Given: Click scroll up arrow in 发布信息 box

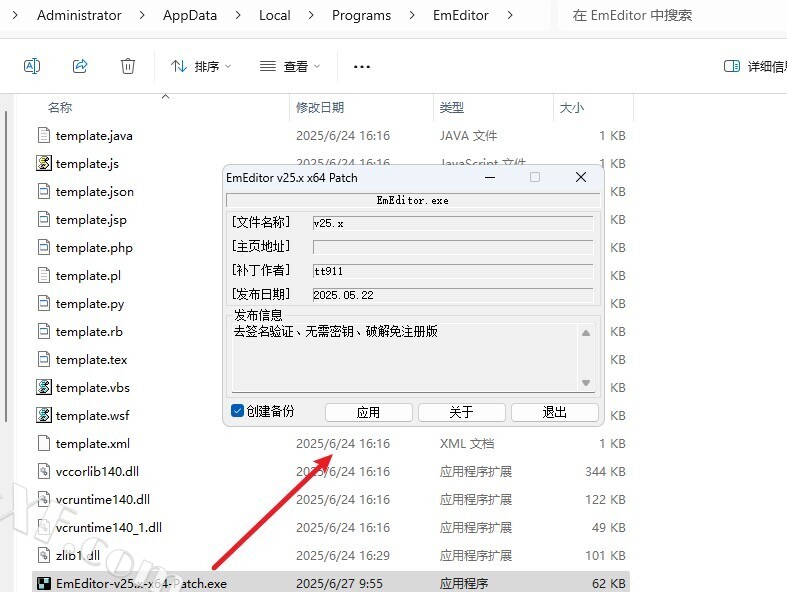Looking at the screenshot, I should coord(586,333).
